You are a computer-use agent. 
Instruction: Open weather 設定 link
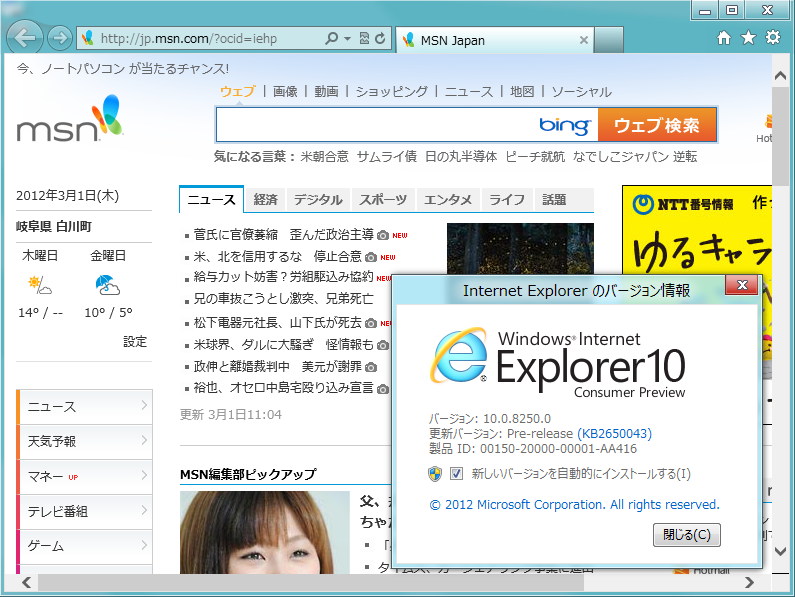pos(135,341)
